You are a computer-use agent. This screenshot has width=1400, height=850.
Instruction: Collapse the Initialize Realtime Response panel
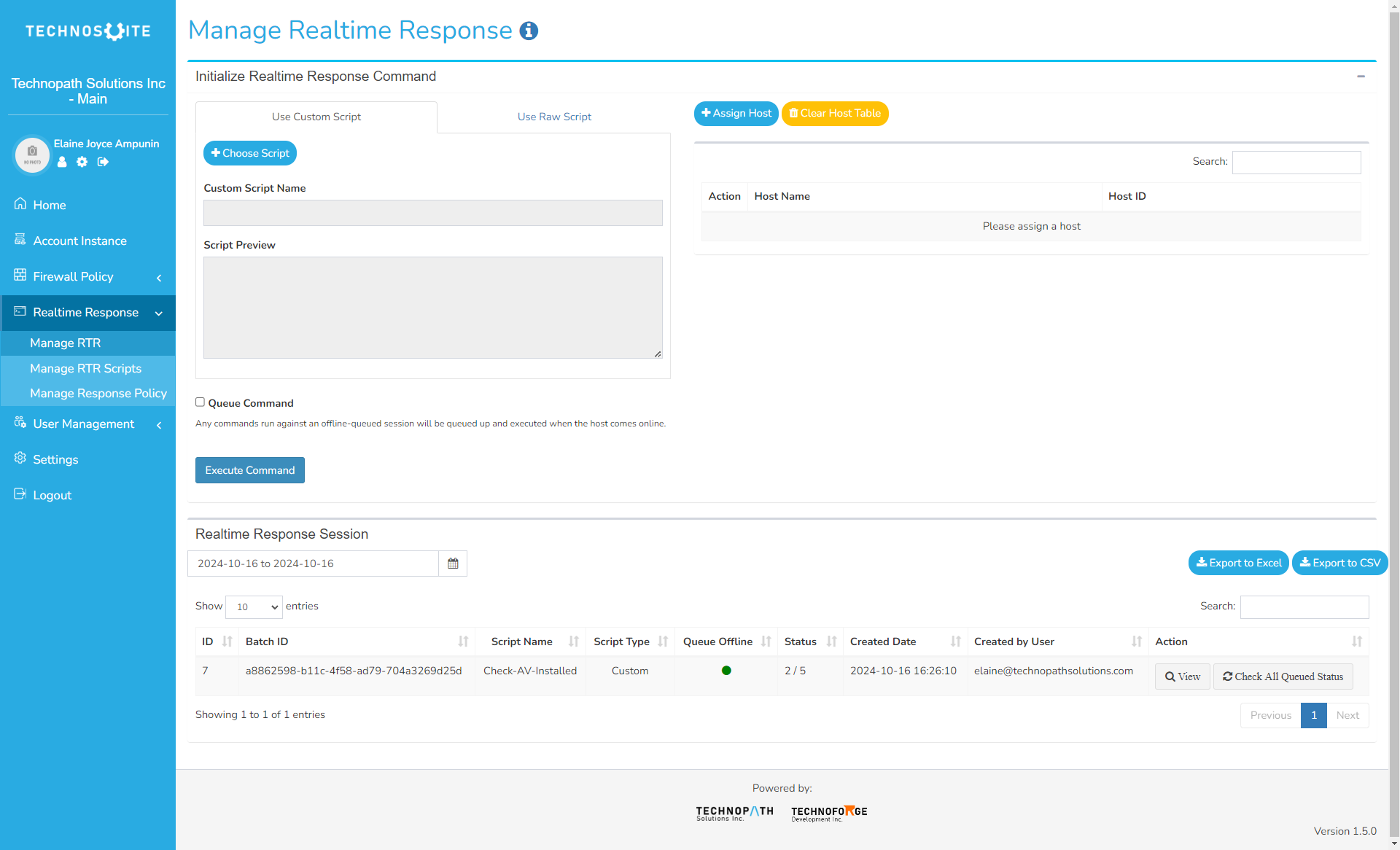point(1361,77)
